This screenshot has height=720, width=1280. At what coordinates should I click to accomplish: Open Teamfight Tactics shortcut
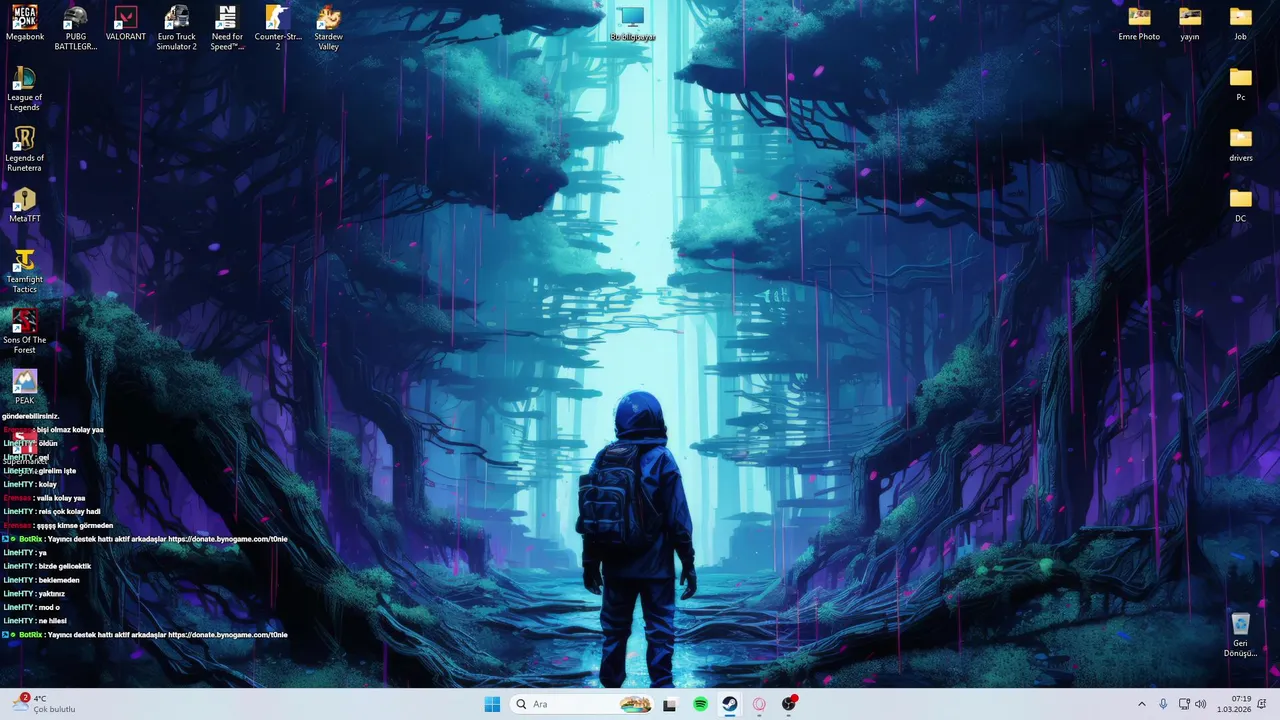tap(24, 271)
